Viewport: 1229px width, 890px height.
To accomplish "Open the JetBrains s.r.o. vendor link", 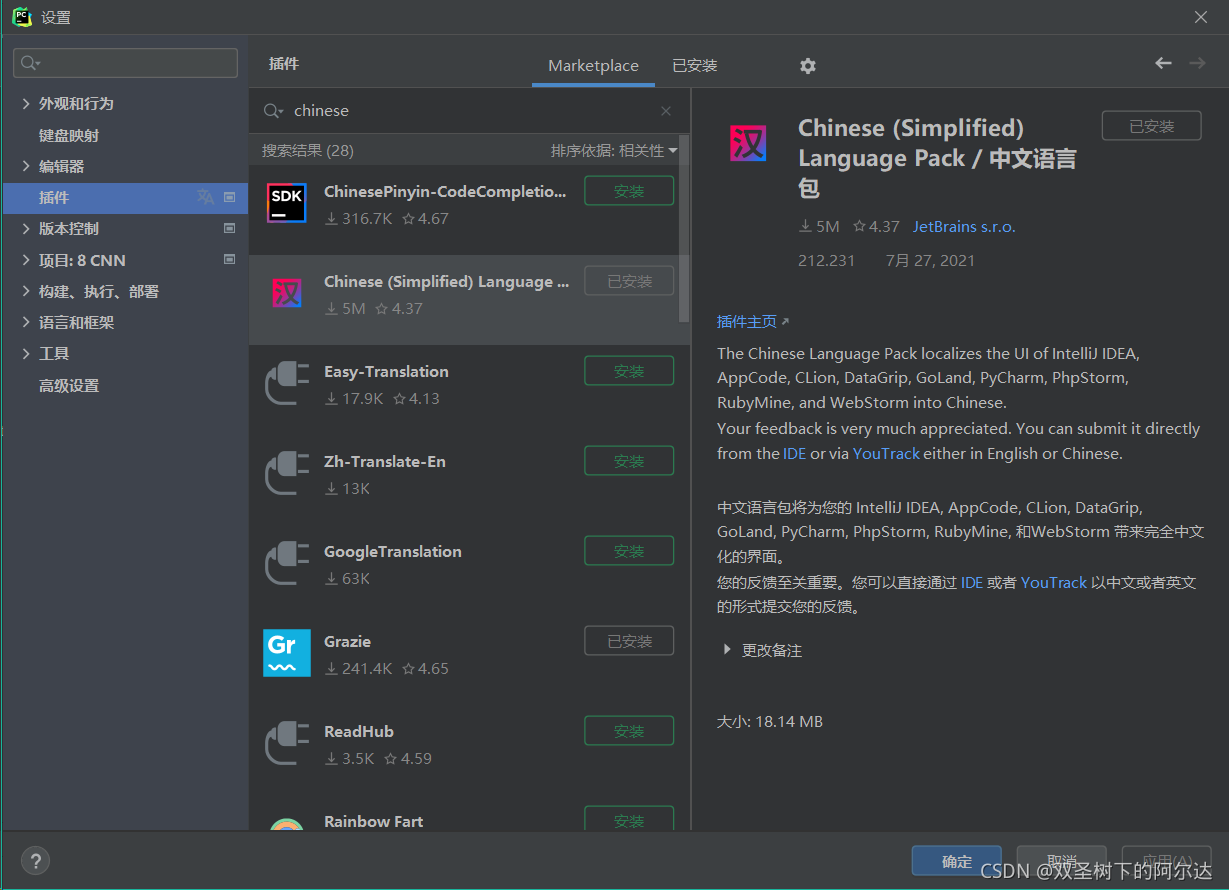I will point(964,227).
